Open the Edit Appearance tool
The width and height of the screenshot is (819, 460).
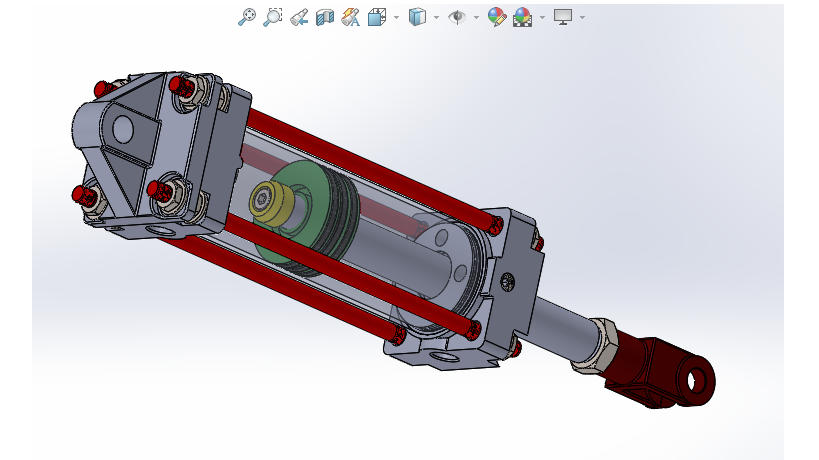pyautogui.click(x=497, y=17)
